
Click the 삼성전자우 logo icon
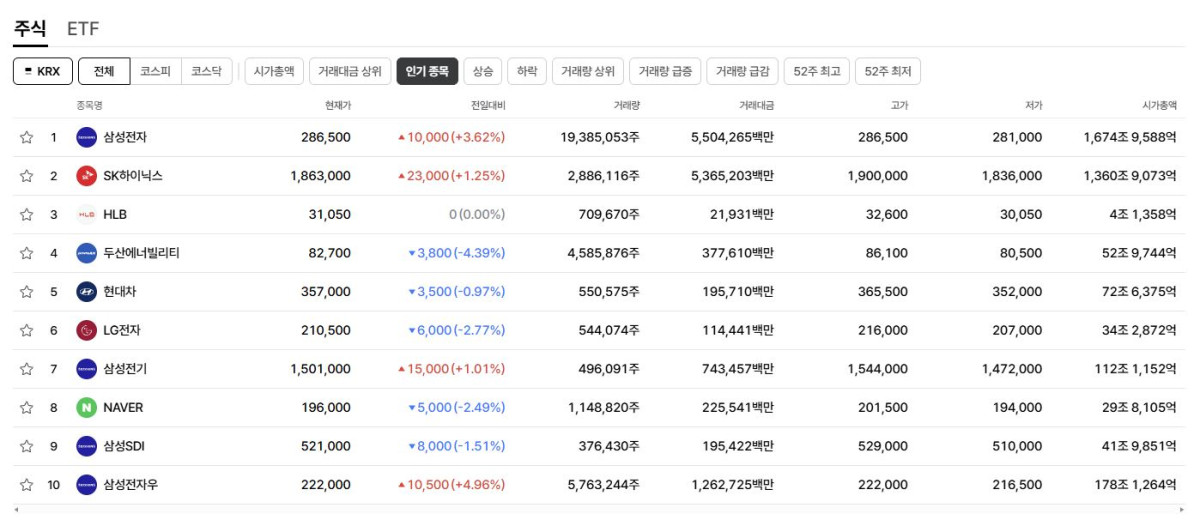(86, 485)
